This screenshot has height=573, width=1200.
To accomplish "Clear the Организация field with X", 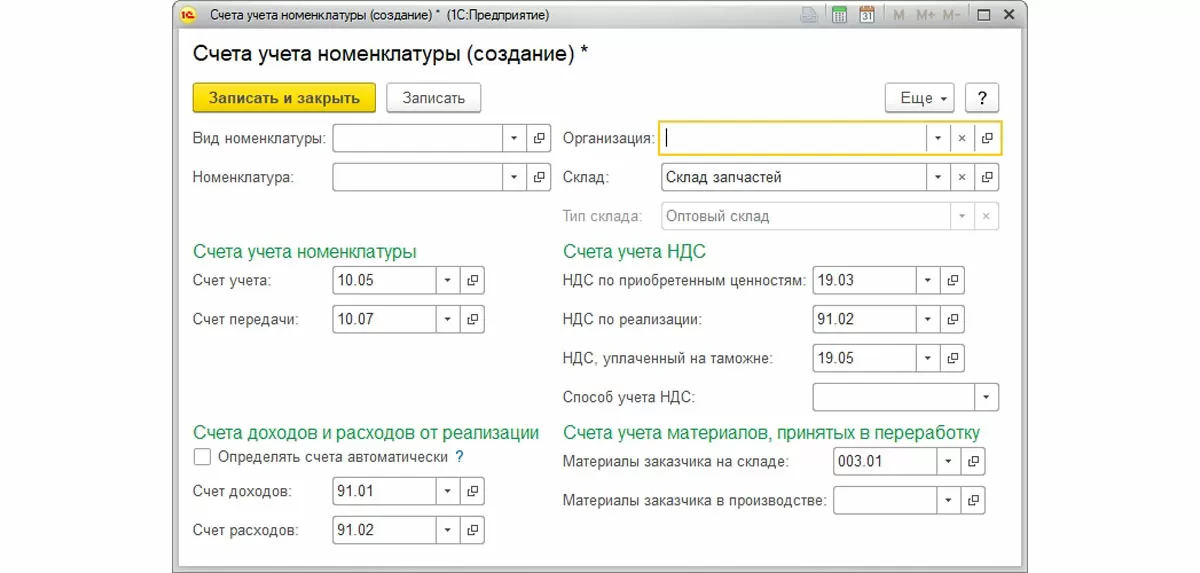I will (962, 138).
